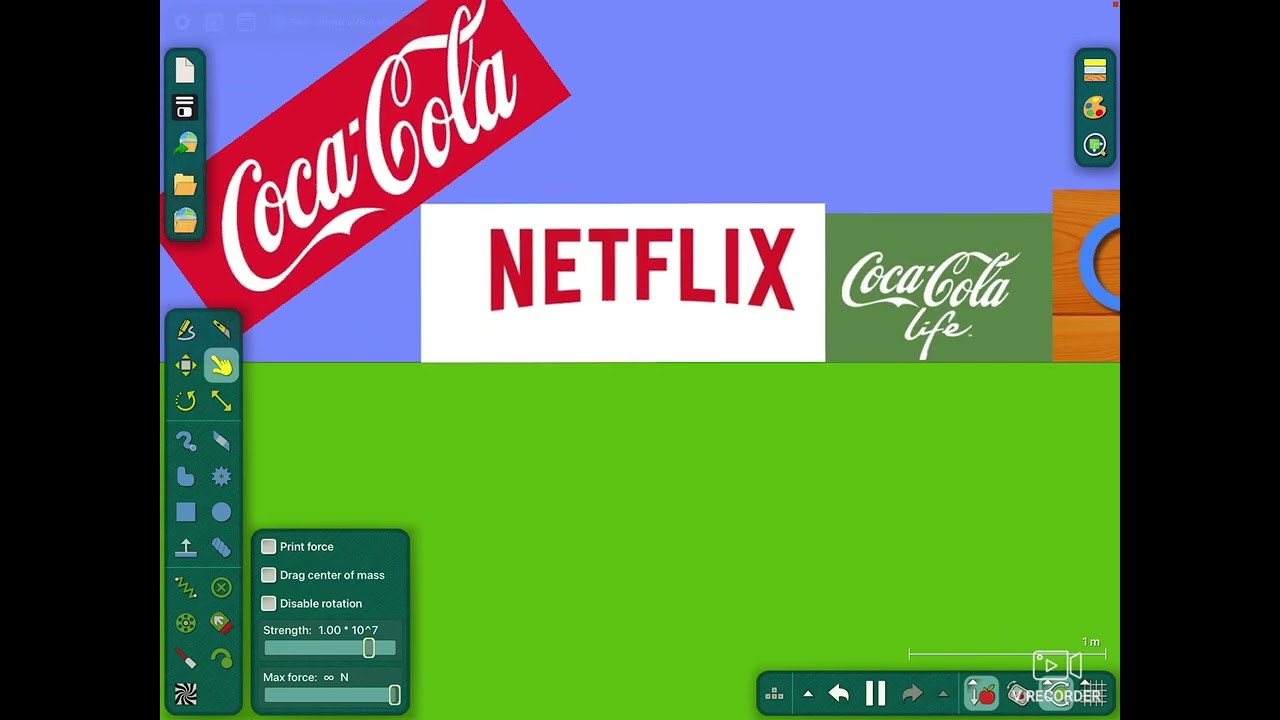The image size is (1280, 720).
Task: Select the Drag hand tool
Action: point(221,366)
